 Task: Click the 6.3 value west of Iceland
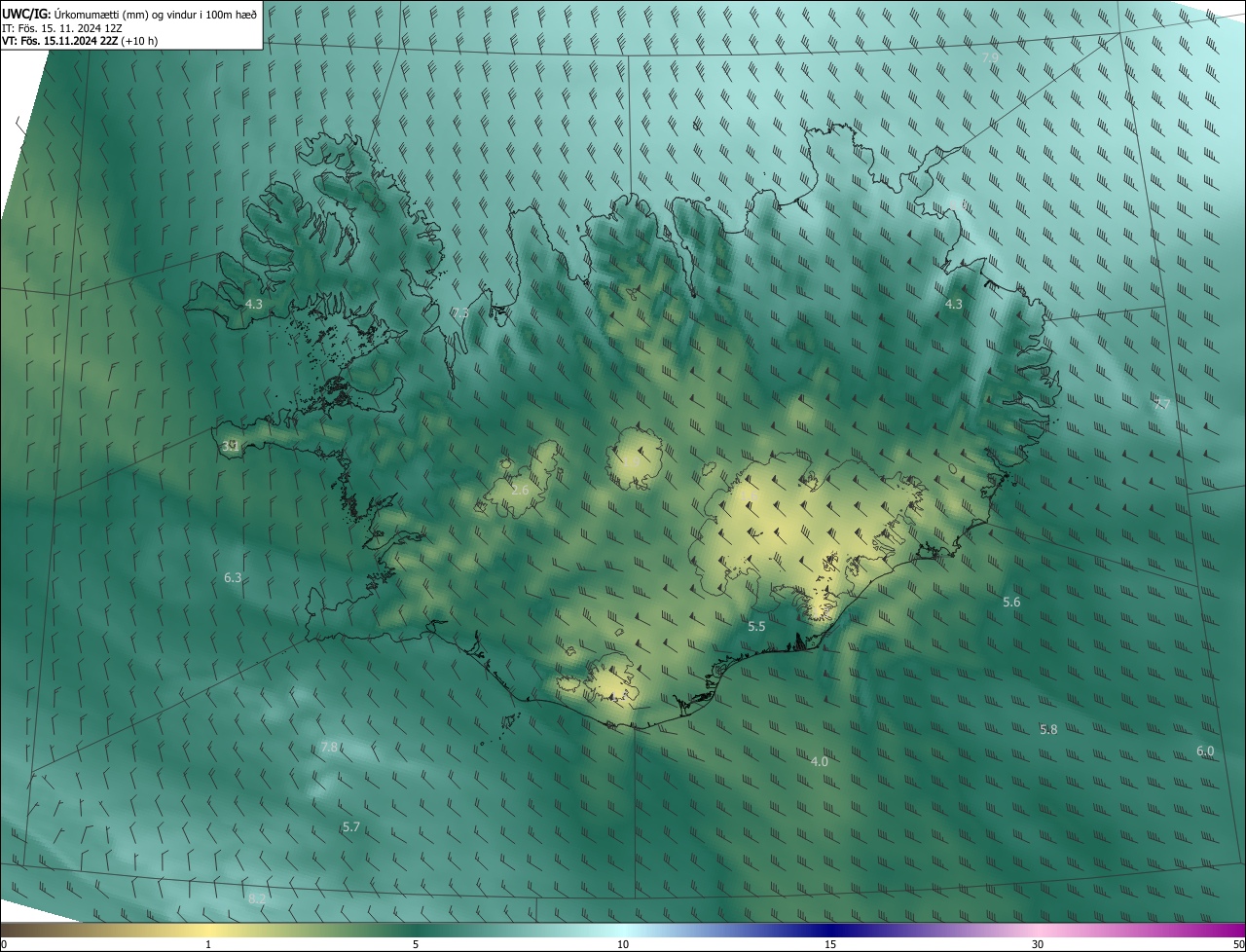click(233, 578)
